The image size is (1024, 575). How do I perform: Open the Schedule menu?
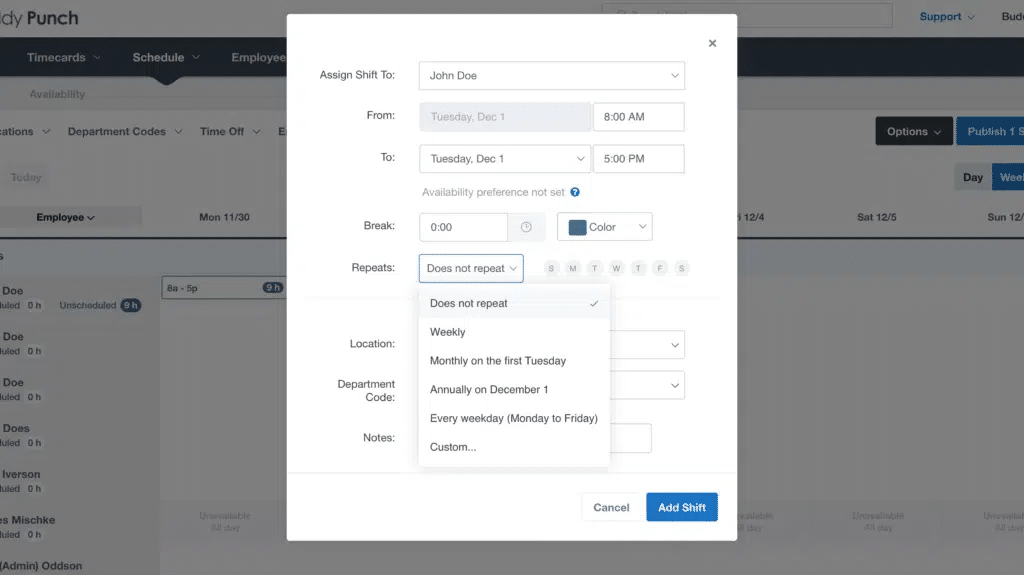click(166, 58)
